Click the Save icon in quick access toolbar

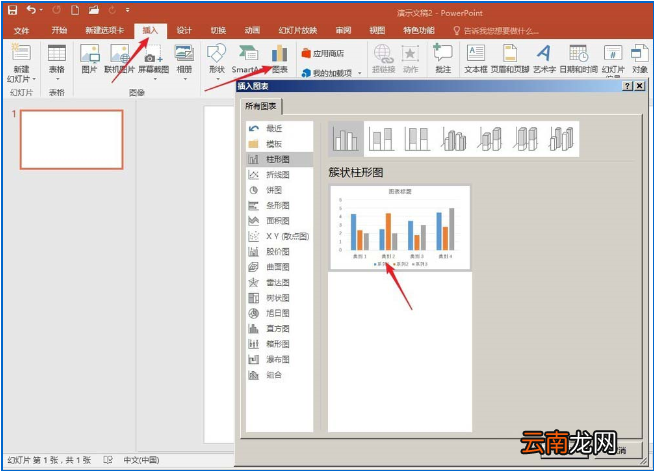coord(13,10)
